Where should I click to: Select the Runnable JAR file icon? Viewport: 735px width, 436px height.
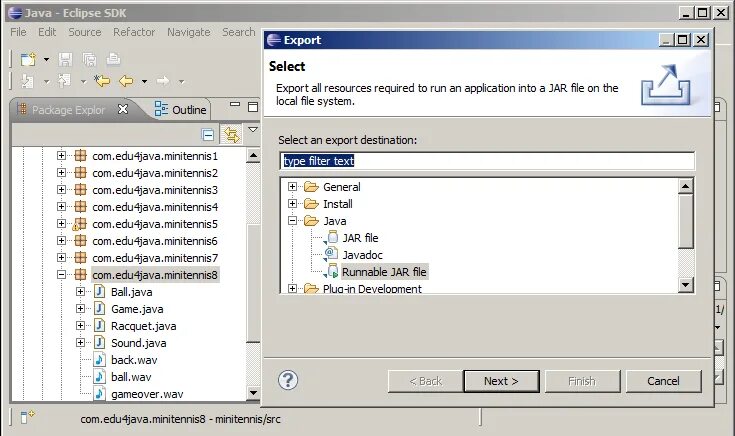pos(331,271)
